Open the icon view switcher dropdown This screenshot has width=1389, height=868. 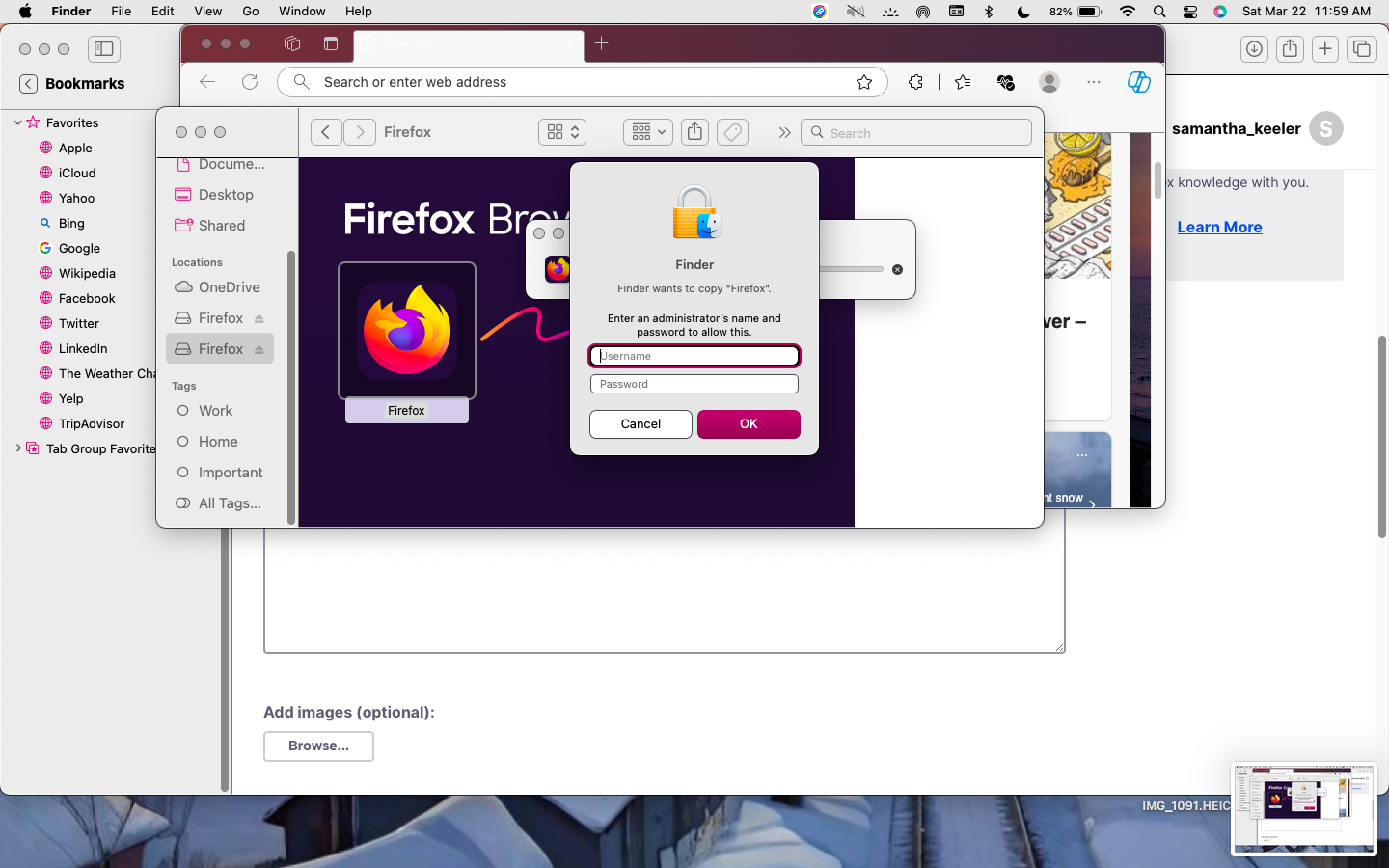(562, 132)
